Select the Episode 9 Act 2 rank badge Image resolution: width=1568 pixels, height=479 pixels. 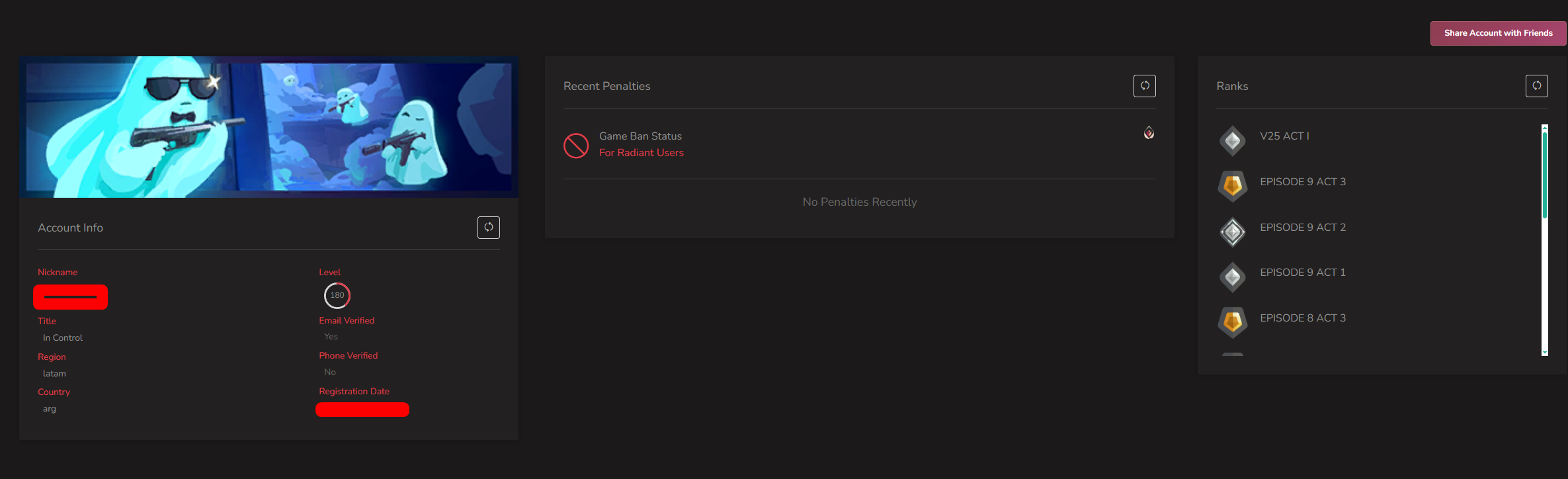tap(1233, 232)
